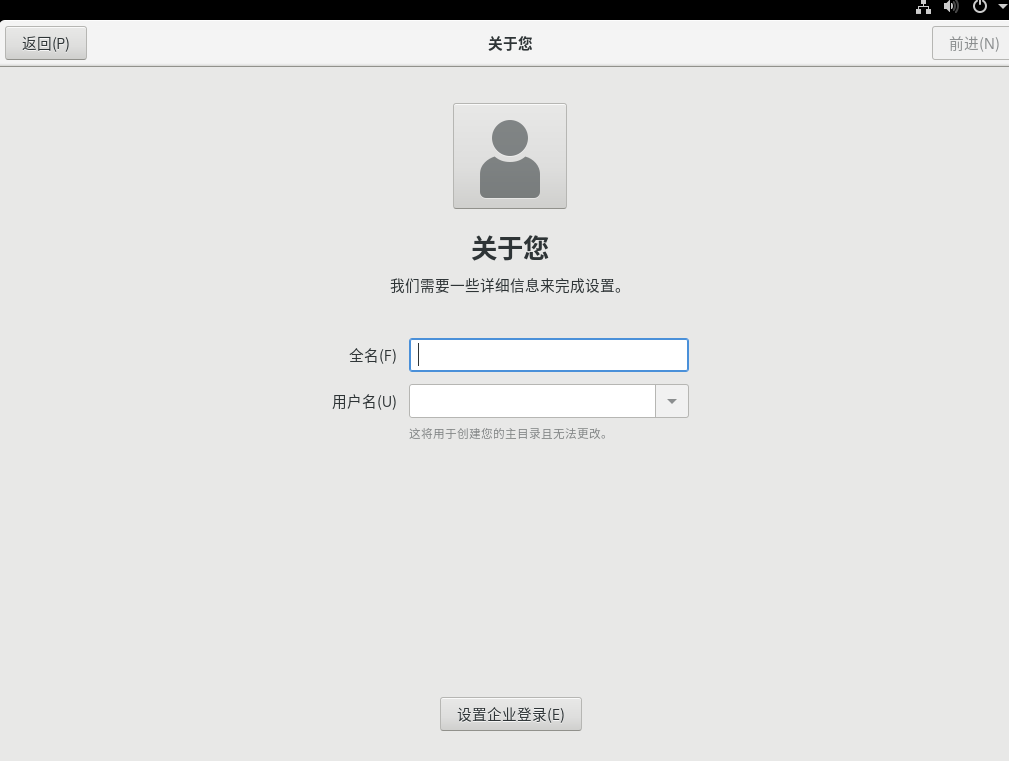Proceed with the 前进(N) button

pos(972,43)
